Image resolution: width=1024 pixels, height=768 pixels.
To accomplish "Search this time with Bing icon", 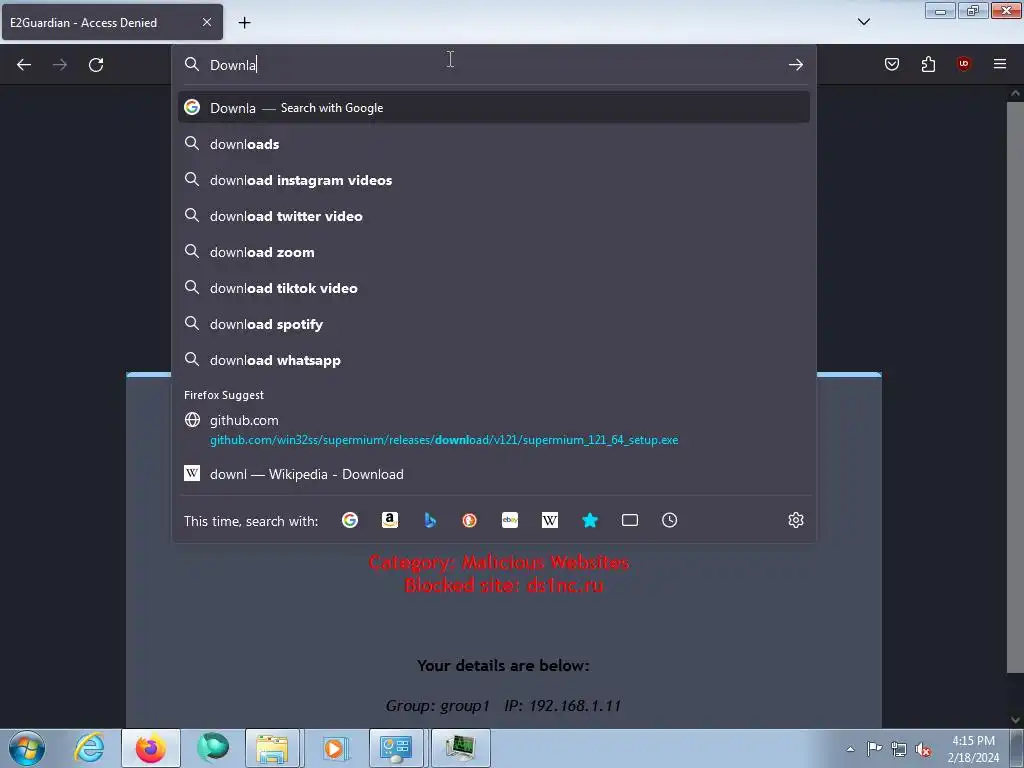I will click(x=430, y=520).
